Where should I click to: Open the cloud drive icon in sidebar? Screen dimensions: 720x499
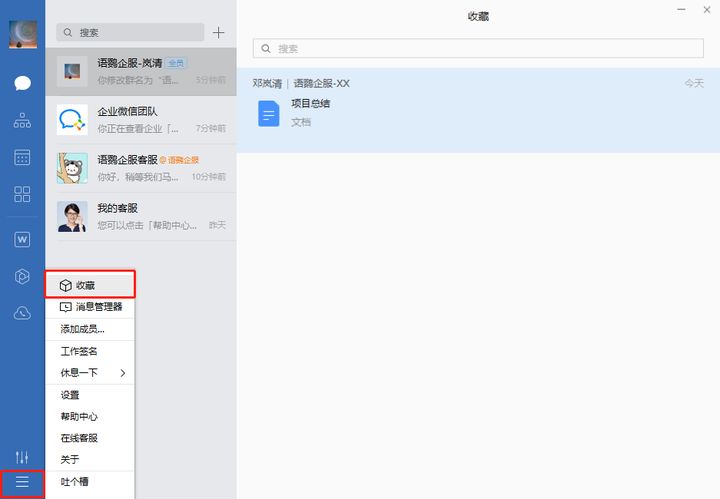coord(22,313)
